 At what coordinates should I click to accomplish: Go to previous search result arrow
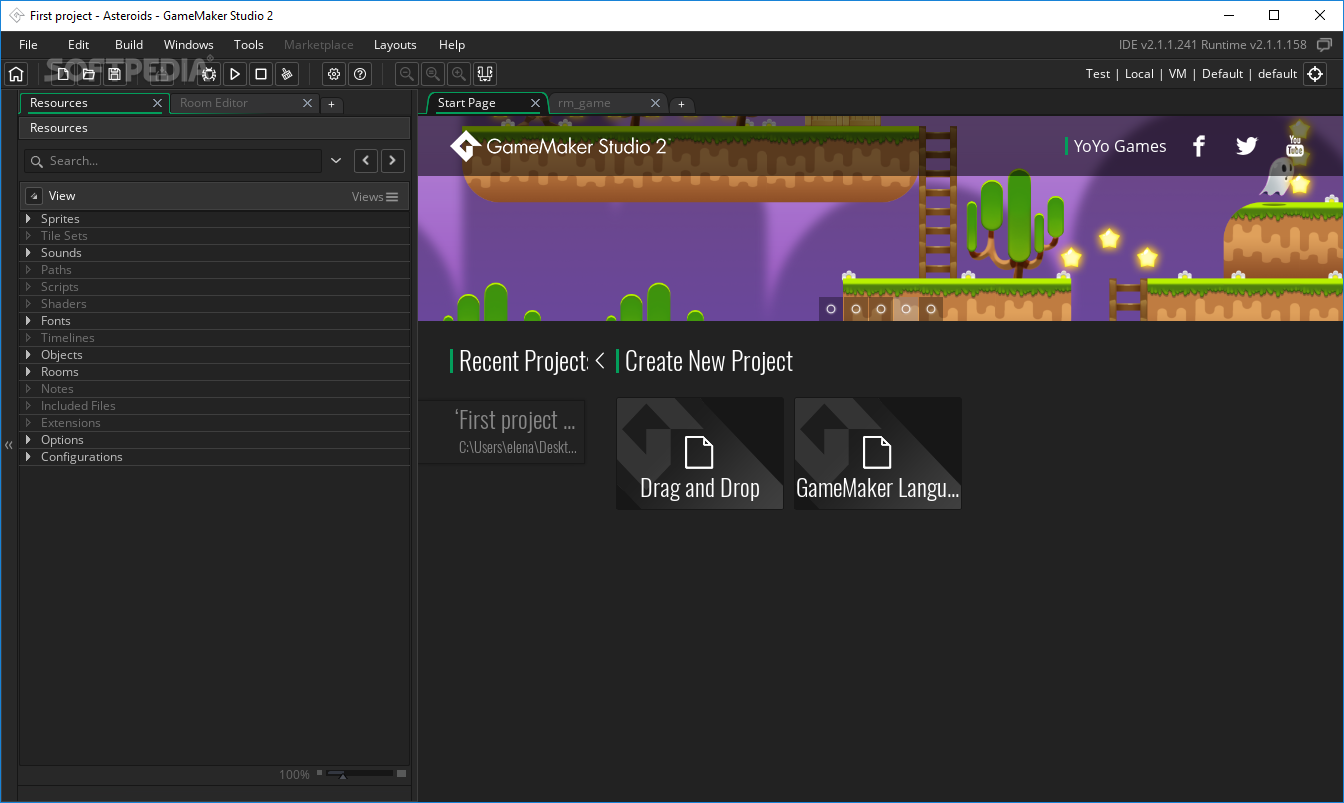click(366, 161)
